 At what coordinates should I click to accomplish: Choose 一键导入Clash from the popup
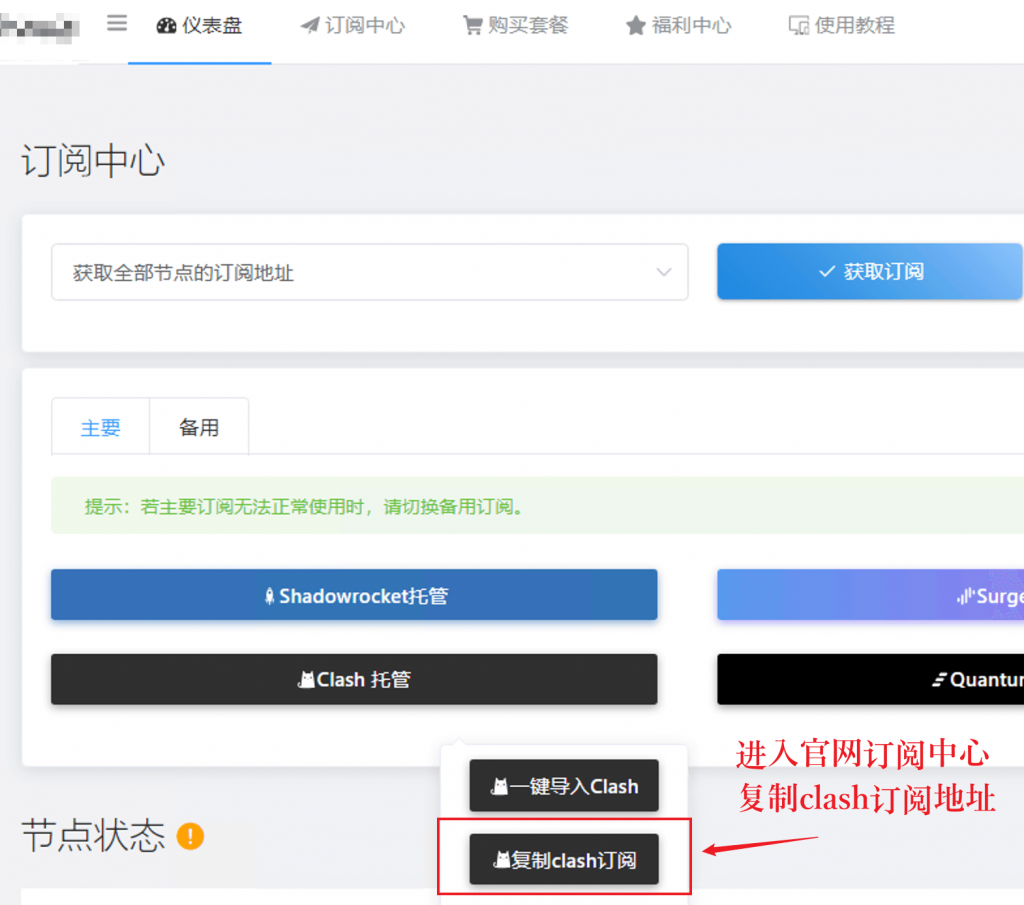coord(564,786)
